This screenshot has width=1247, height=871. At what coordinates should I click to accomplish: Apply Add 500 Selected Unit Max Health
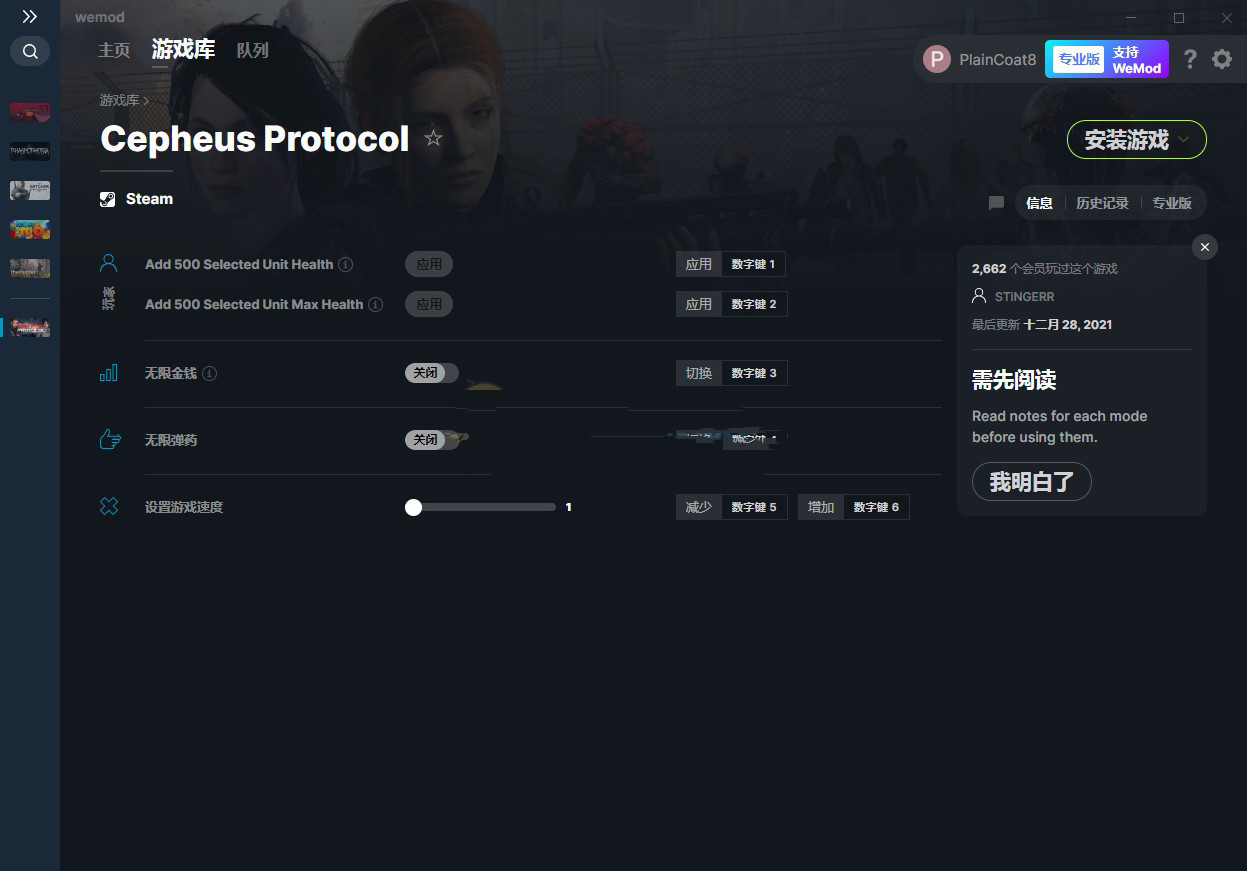click(429, 304)
